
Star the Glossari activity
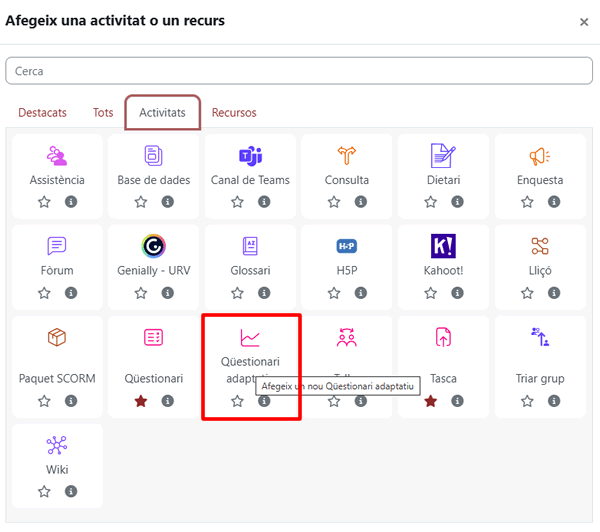click(237, 293)
